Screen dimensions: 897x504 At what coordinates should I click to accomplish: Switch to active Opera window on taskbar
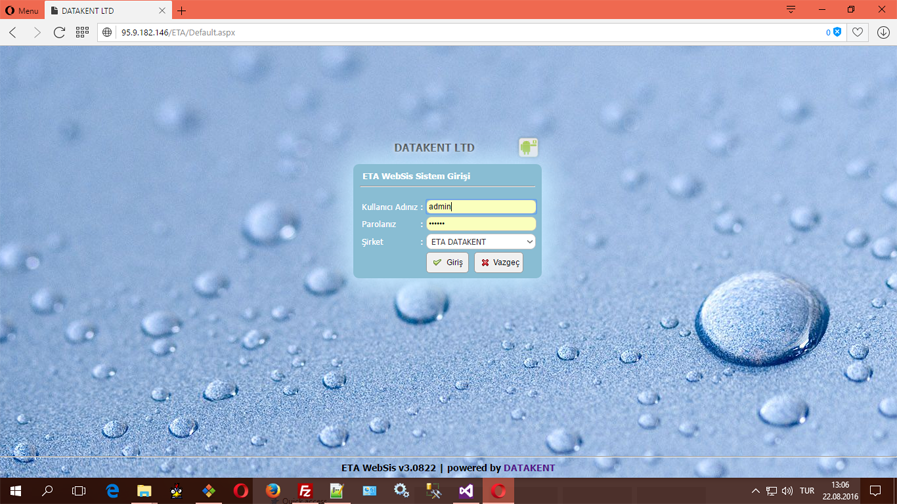click(498, 491)
